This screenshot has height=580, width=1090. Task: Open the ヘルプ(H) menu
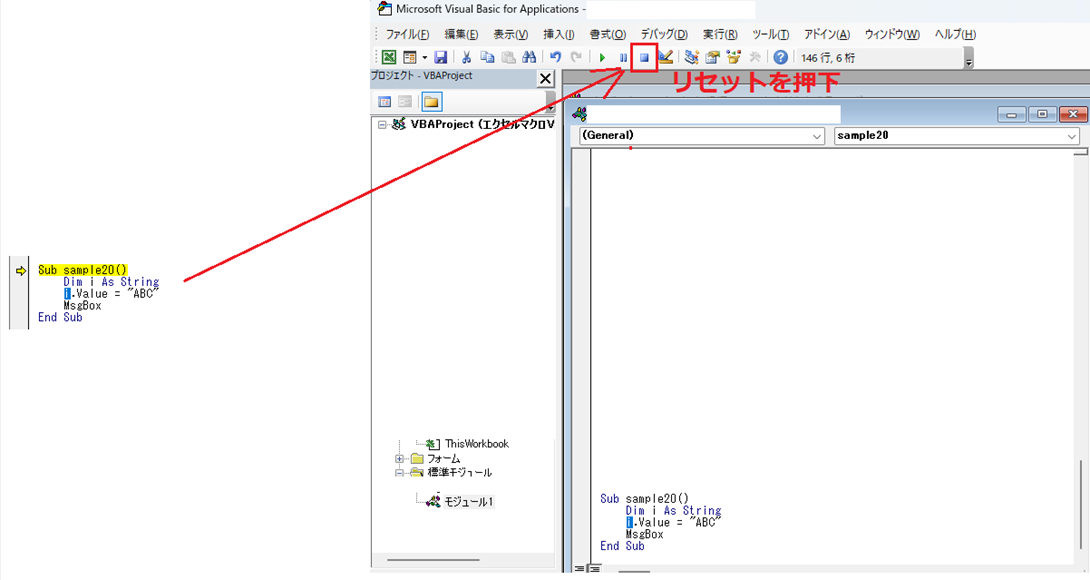point(955,34)
